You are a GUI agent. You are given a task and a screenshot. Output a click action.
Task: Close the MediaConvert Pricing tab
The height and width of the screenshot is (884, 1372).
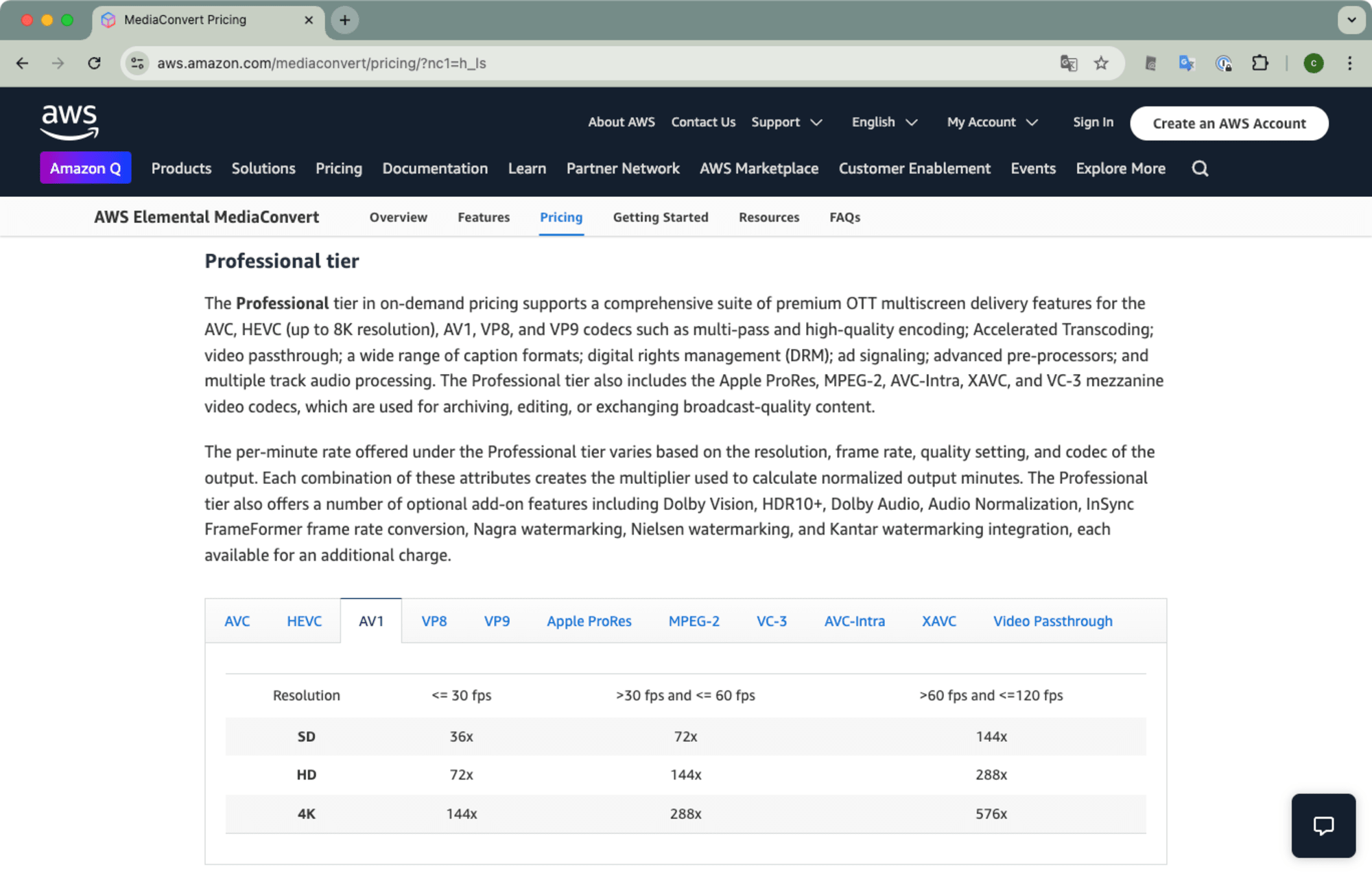pos(309,20)
